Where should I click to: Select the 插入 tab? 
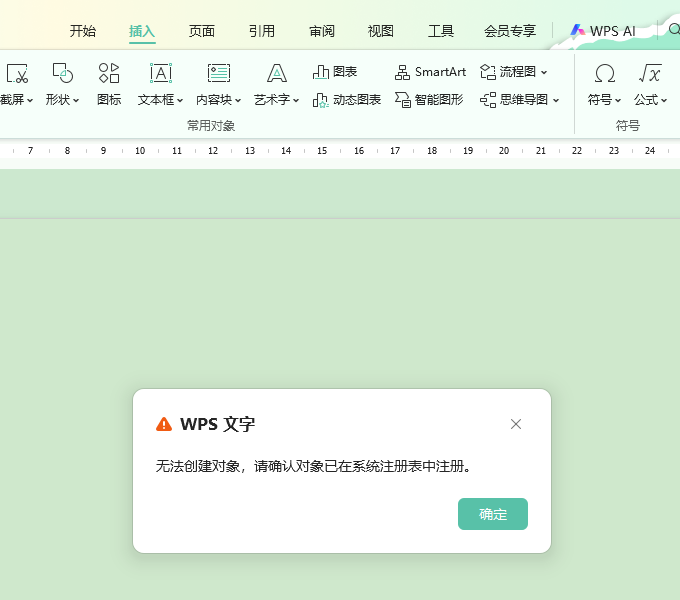click(142, 31)
